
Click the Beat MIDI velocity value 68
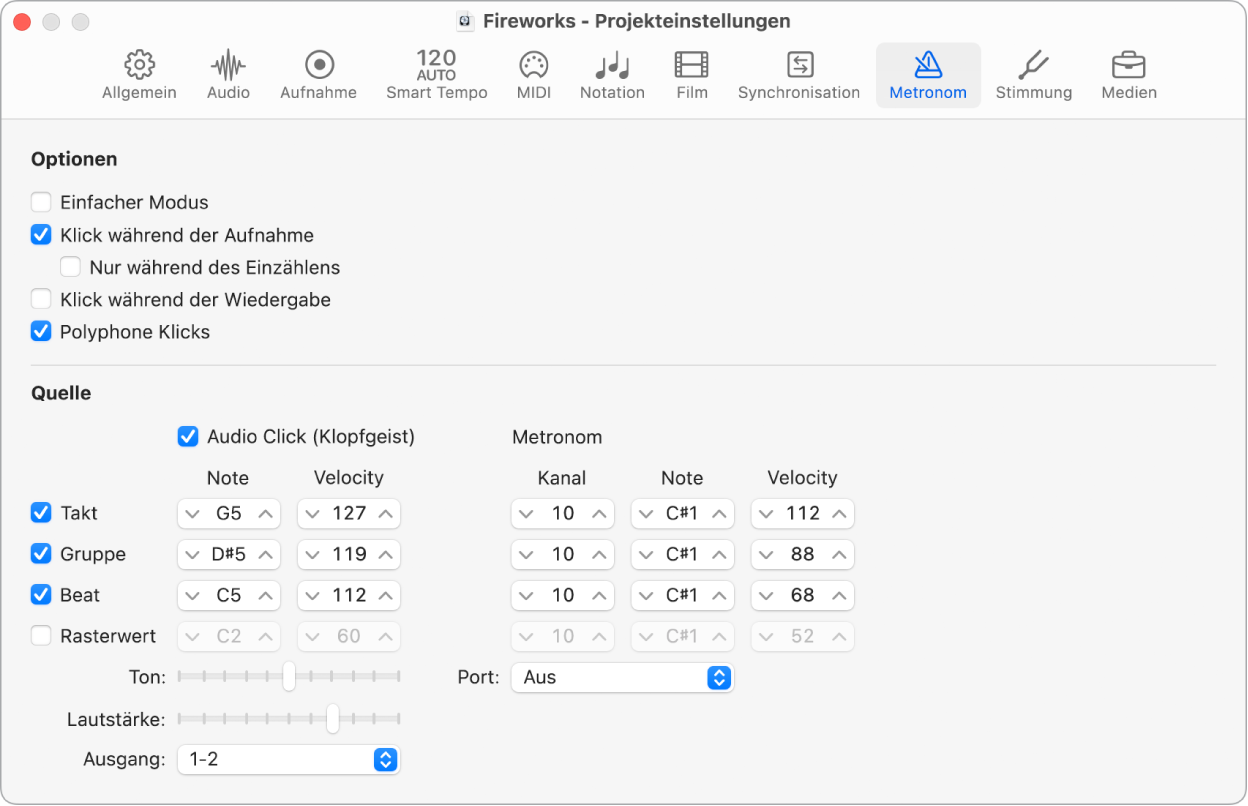click(x=802, y=596)
